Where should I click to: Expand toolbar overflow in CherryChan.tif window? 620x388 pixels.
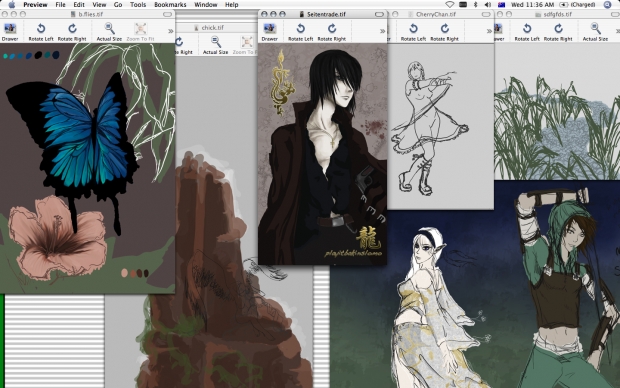coord(489,31)
